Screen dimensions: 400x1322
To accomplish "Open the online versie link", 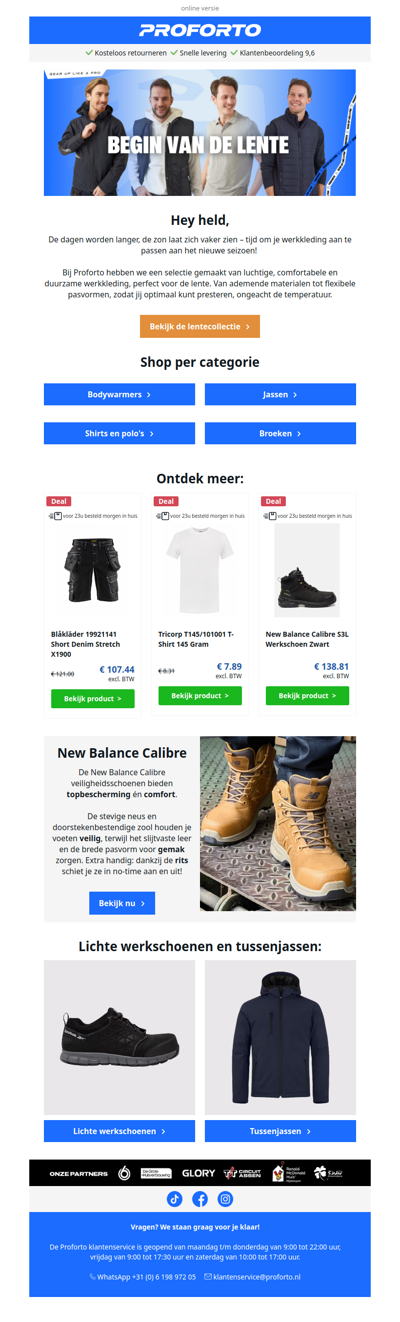I will click(x=200, y=7).
